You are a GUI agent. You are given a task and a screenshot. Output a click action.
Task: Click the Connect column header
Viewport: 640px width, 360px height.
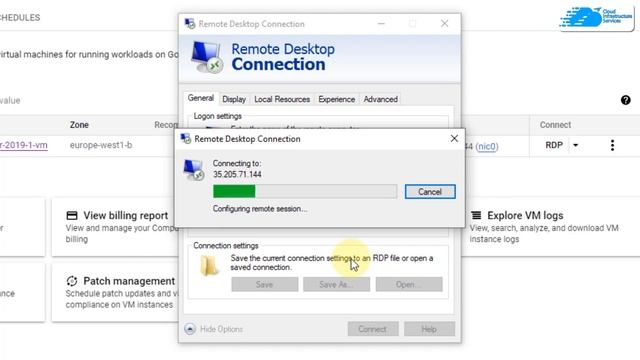coord(555,125)
